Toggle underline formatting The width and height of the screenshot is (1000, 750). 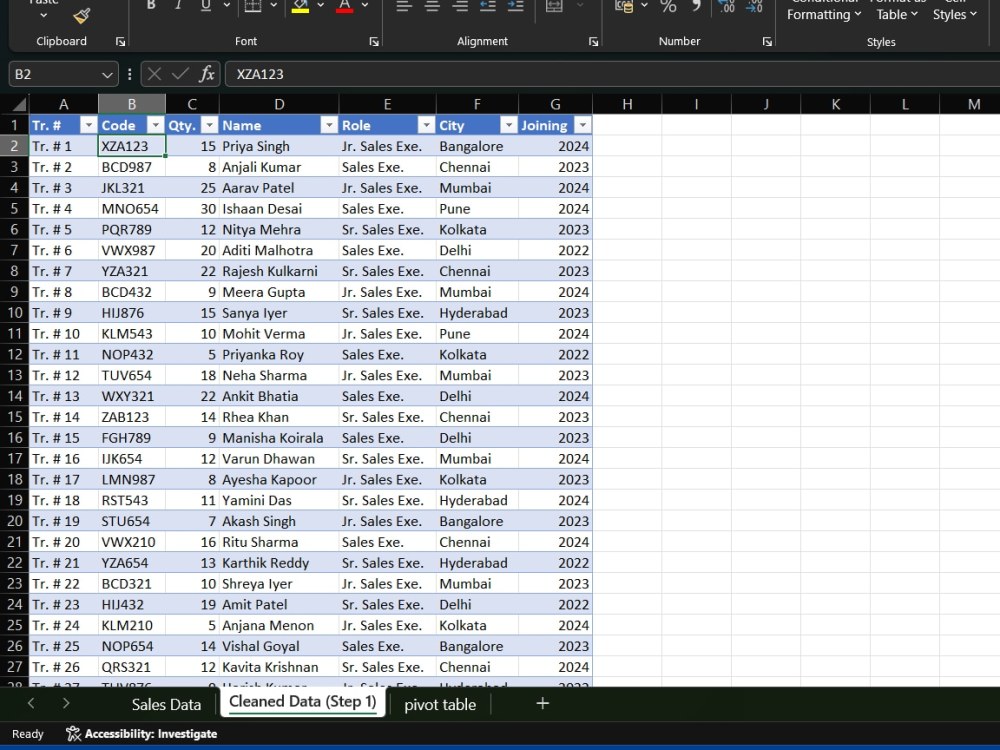pos(206,6)
